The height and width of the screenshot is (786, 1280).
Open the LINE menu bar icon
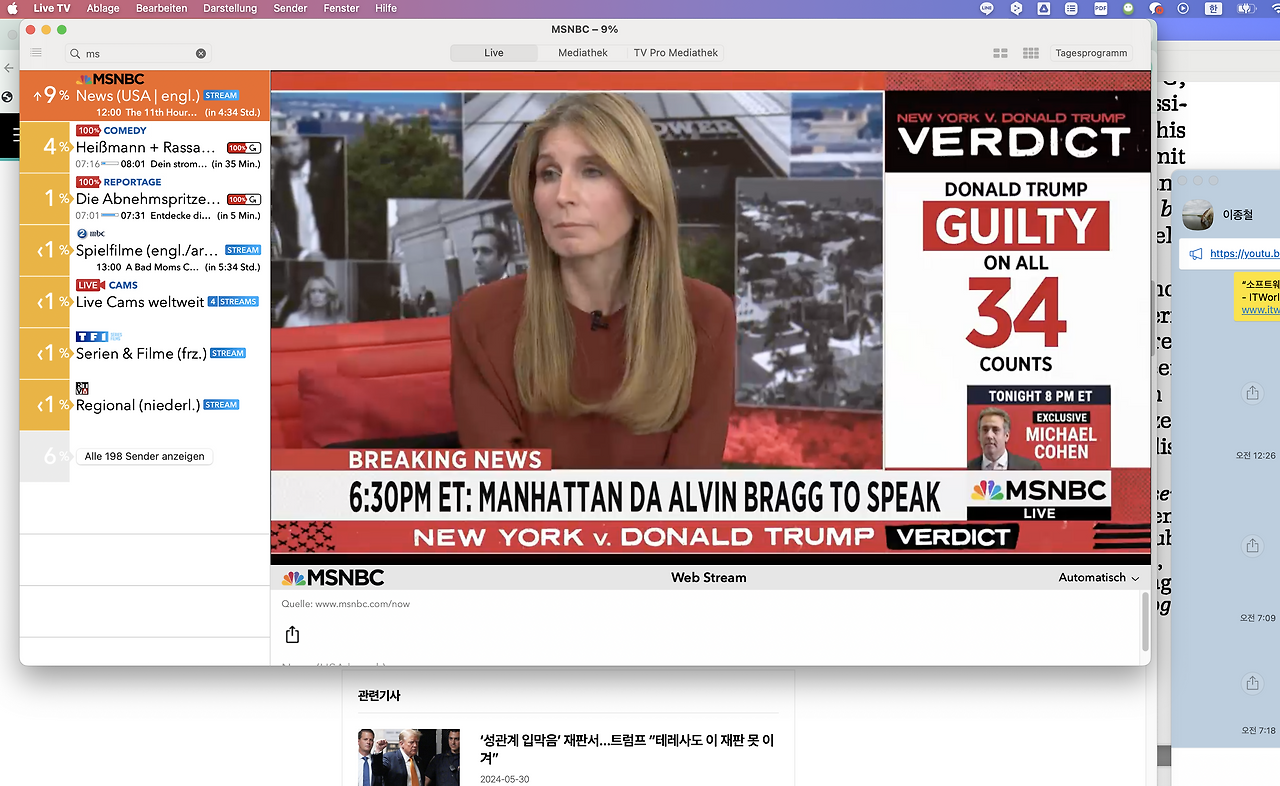(x=987, y=8)
